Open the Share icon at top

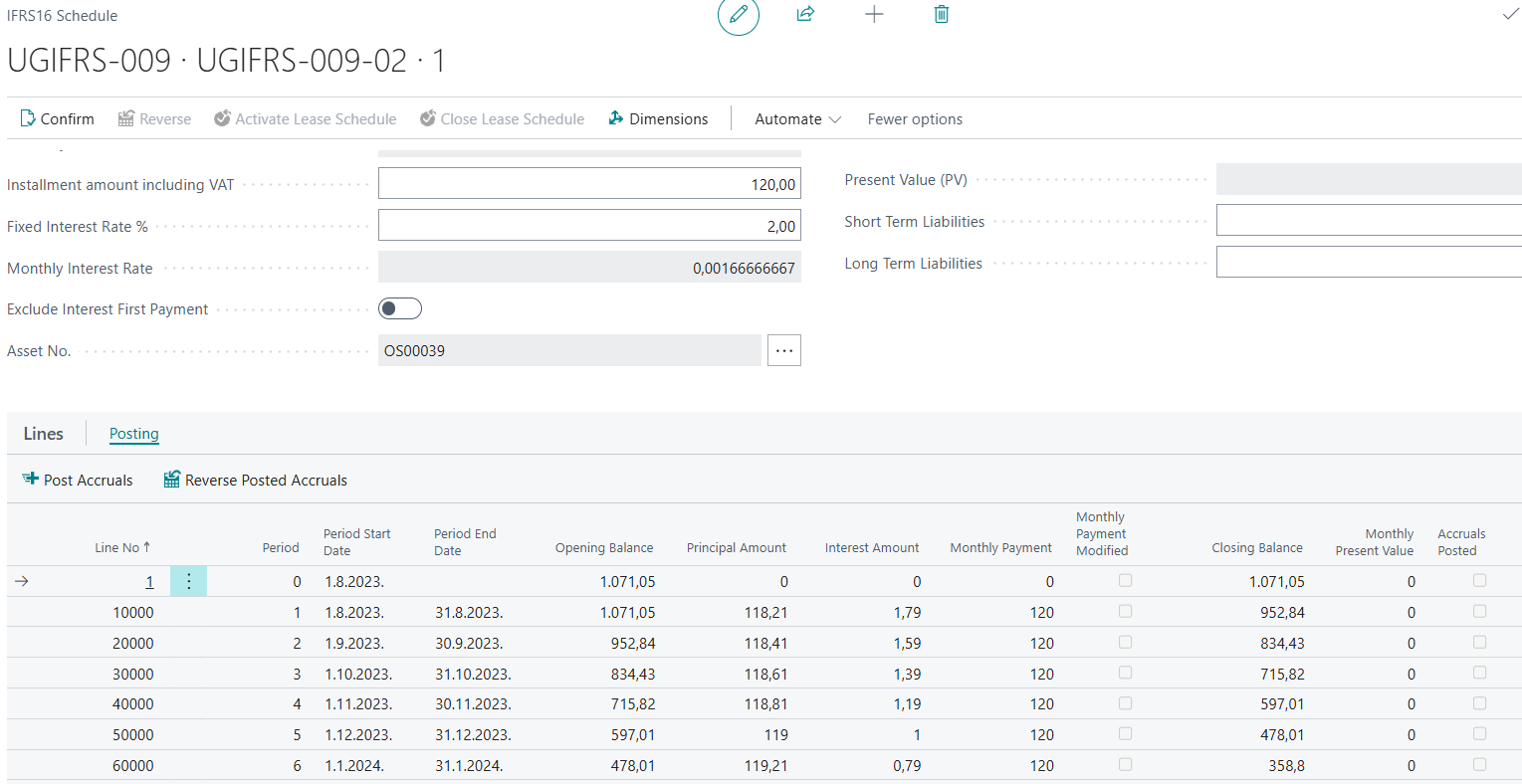tap(805, 14)
